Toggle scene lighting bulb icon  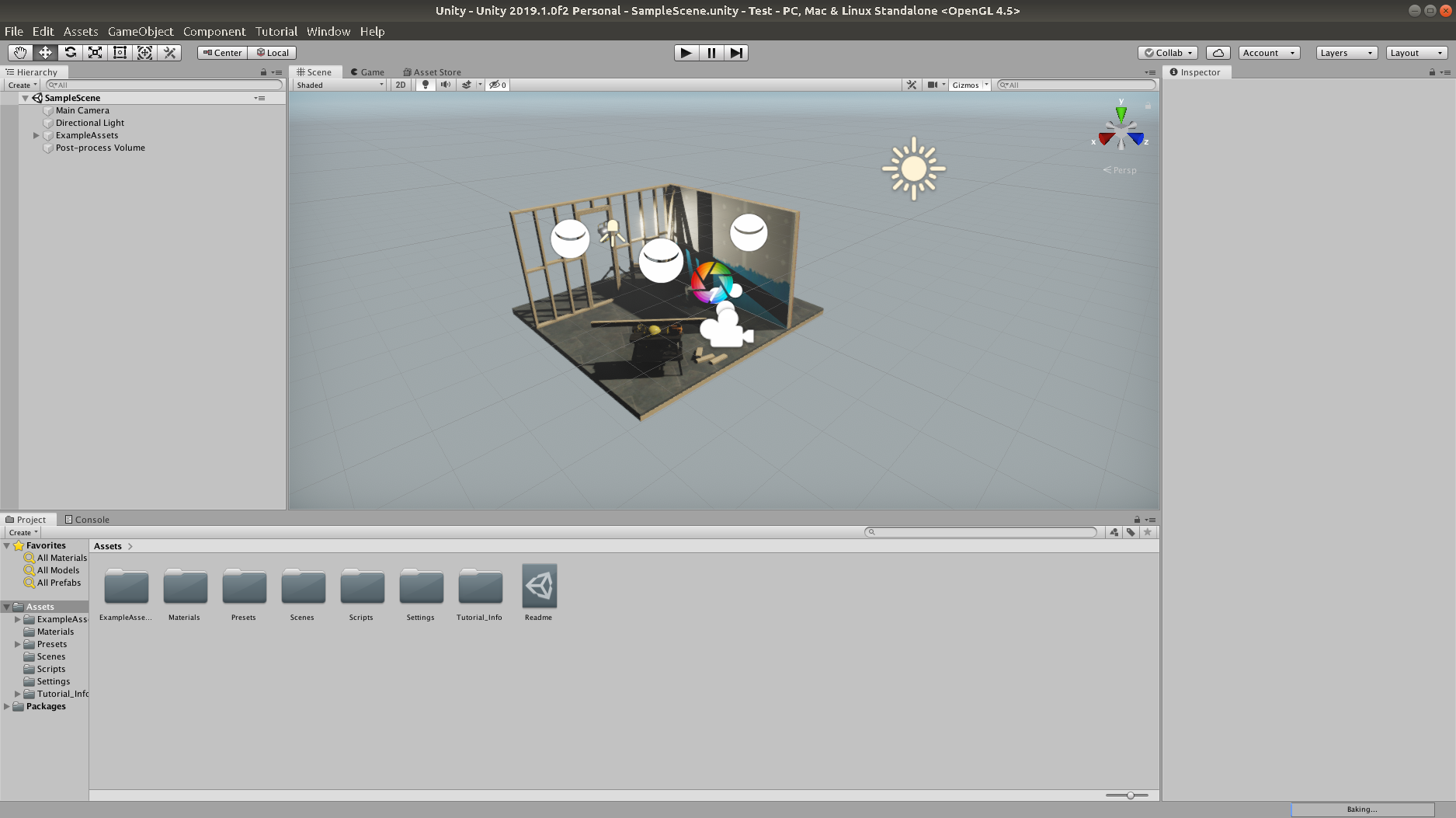[x=425, y=85]
